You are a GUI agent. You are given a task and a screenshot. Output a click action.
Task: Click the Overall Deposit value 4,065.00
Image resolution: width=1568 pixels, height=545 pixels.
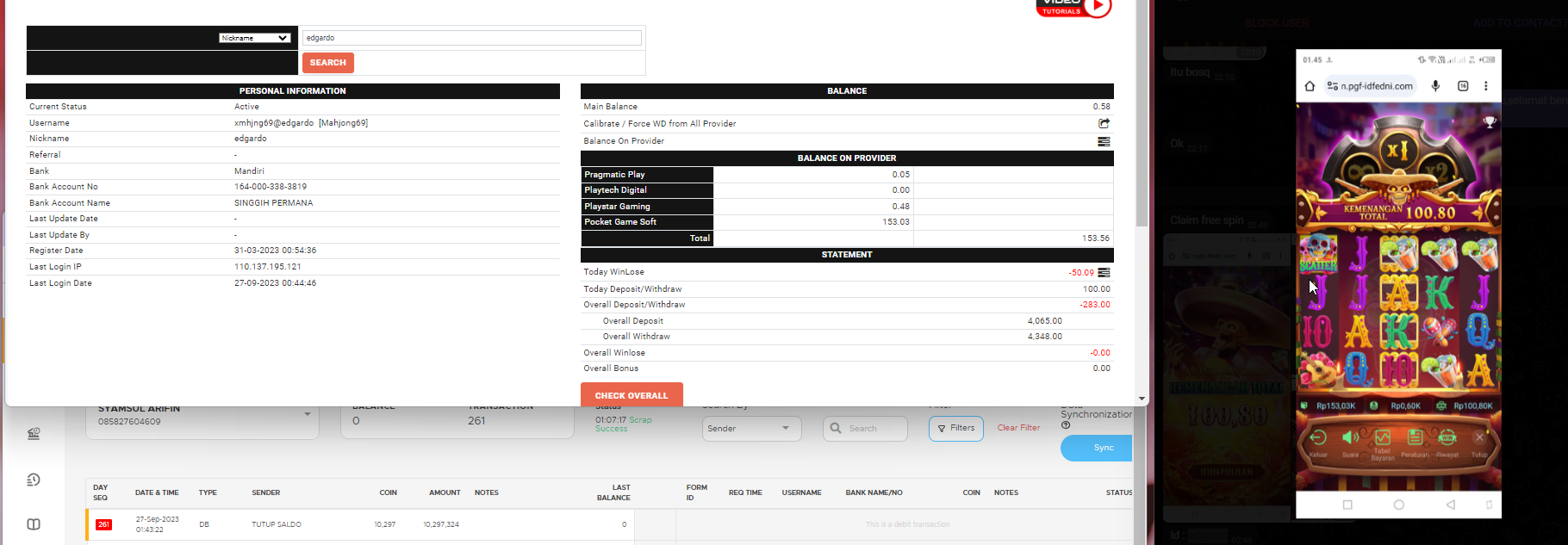[1044, 321]
